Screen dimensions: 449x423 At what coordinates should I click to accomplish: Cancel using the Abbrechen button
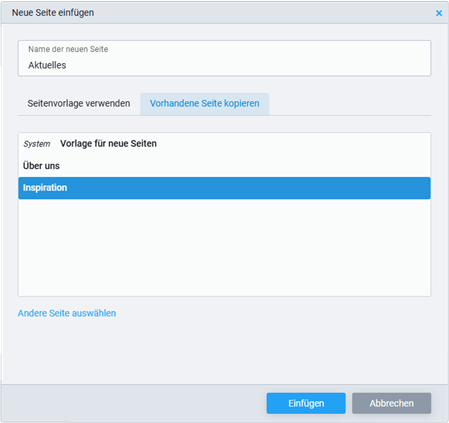(391, 403)
